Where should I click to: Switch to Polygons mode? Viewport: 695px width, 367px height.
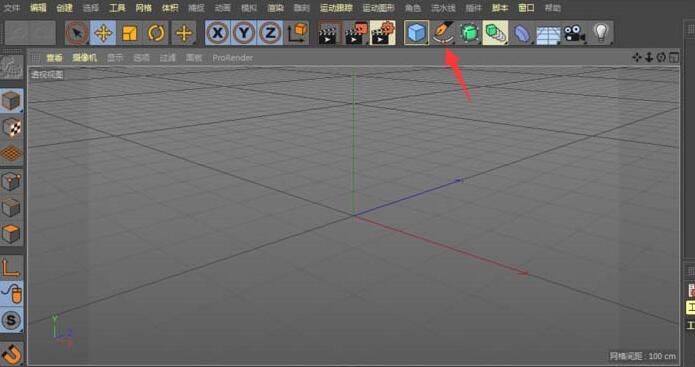click(x=12, y=234)
